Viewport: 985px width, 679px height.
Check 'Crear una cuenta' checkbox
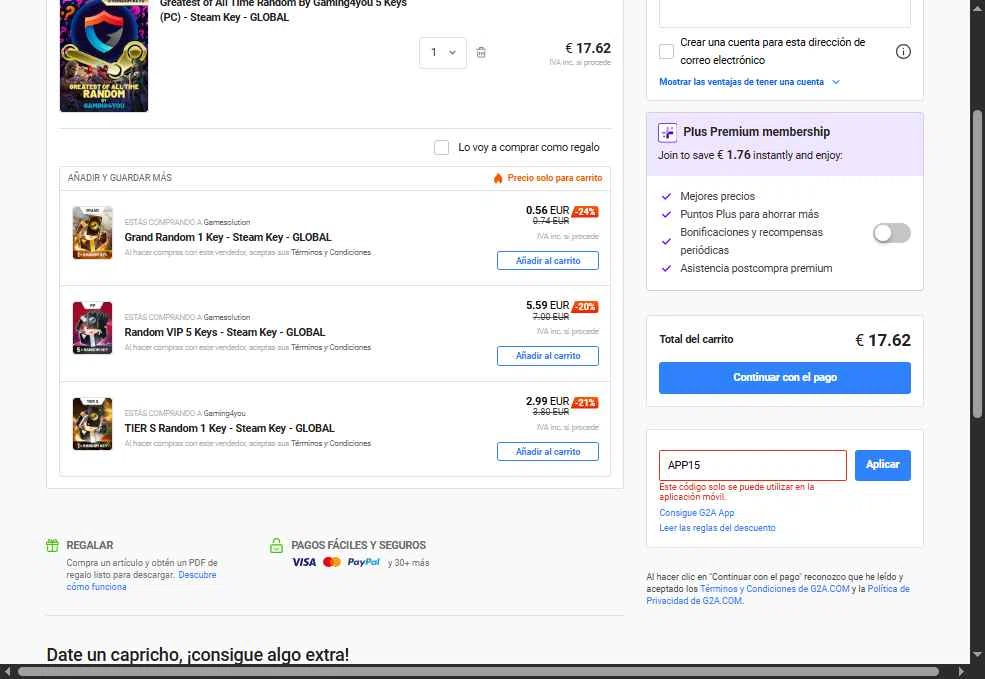click(667, 52)
